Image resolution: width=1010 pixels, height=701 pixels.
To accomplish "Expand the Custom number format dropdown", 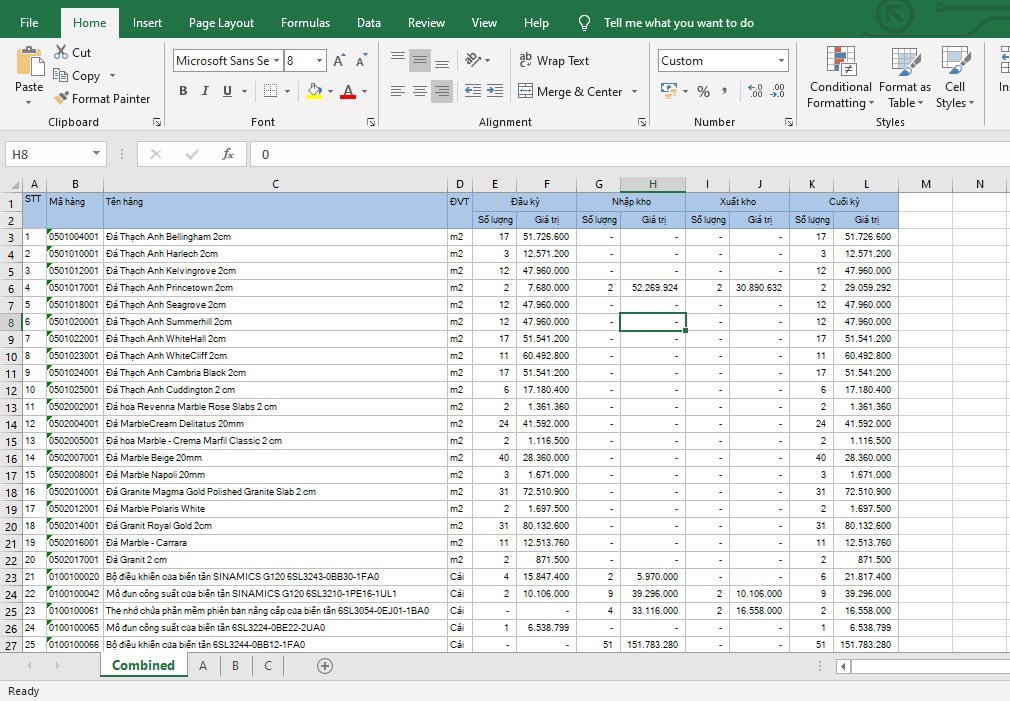I will (781, 61).
